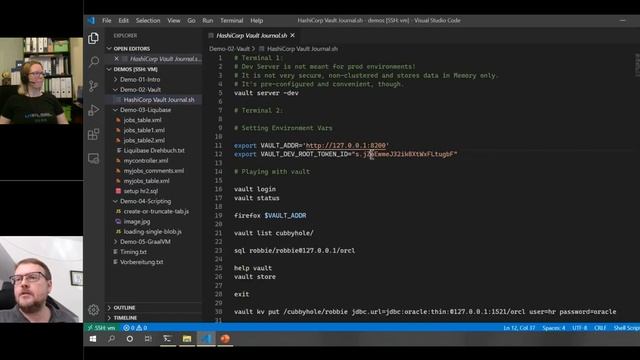Open the Run menu
The height and width of the screenshot is (360, 640).
[208, 20]
